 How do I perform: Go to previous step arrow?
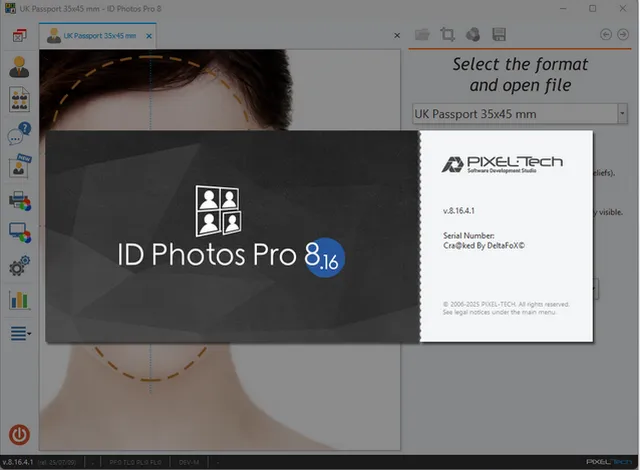(606, 35)
